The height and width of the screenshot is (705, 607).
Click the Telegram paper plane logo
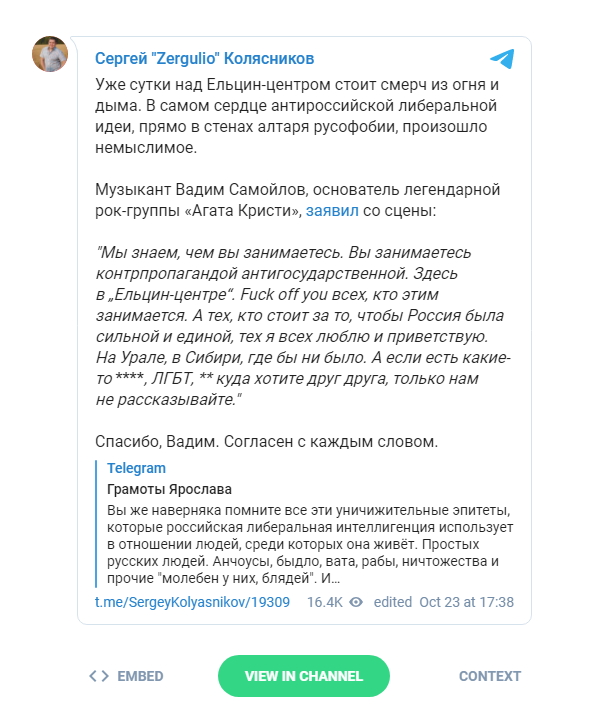tap(502, 58)
